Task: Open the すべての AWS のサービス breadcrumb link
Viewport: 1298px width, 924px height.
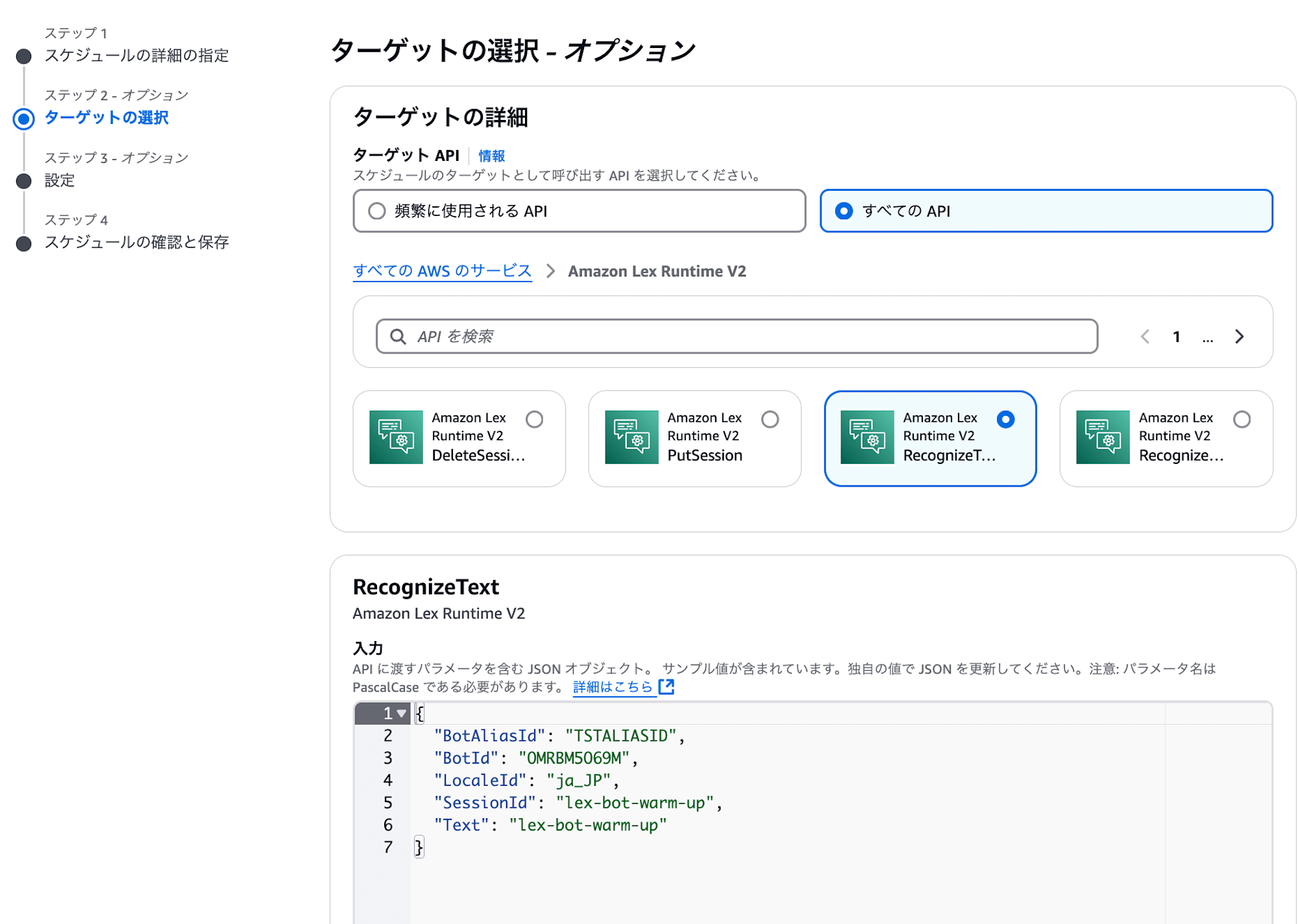Action: (x=443, y=271)
